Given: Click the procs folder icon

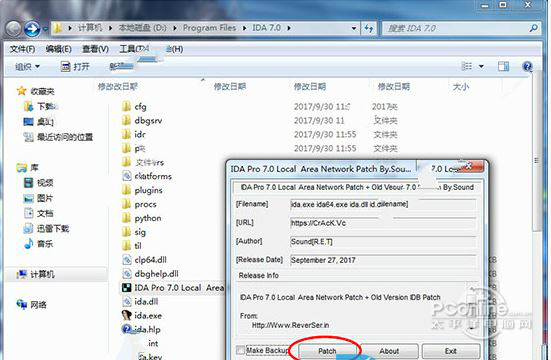Looking at the screenshot, I should (x=126, y=204).
